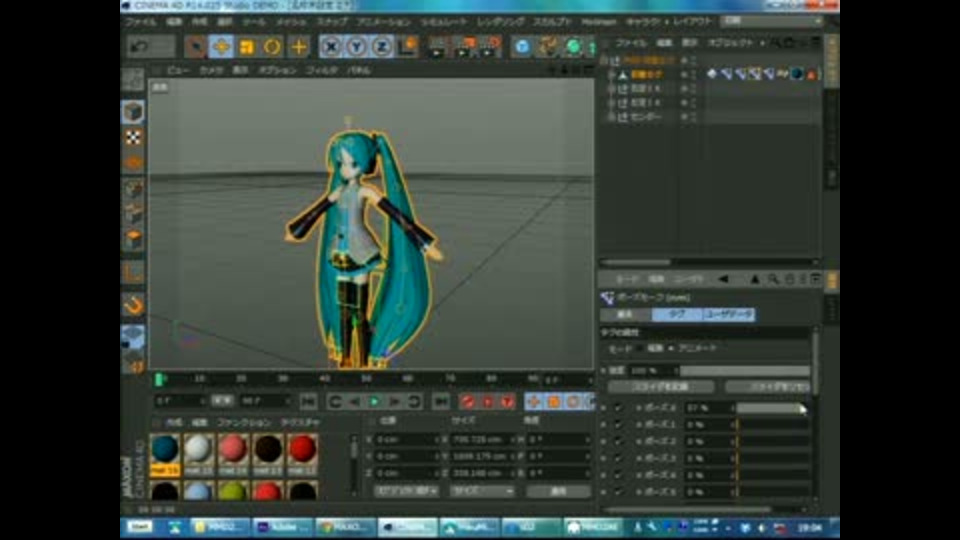Screen dimensions: 960x540
Task: Click the last-used tool plus icon
Action: (x=299, y=47)
